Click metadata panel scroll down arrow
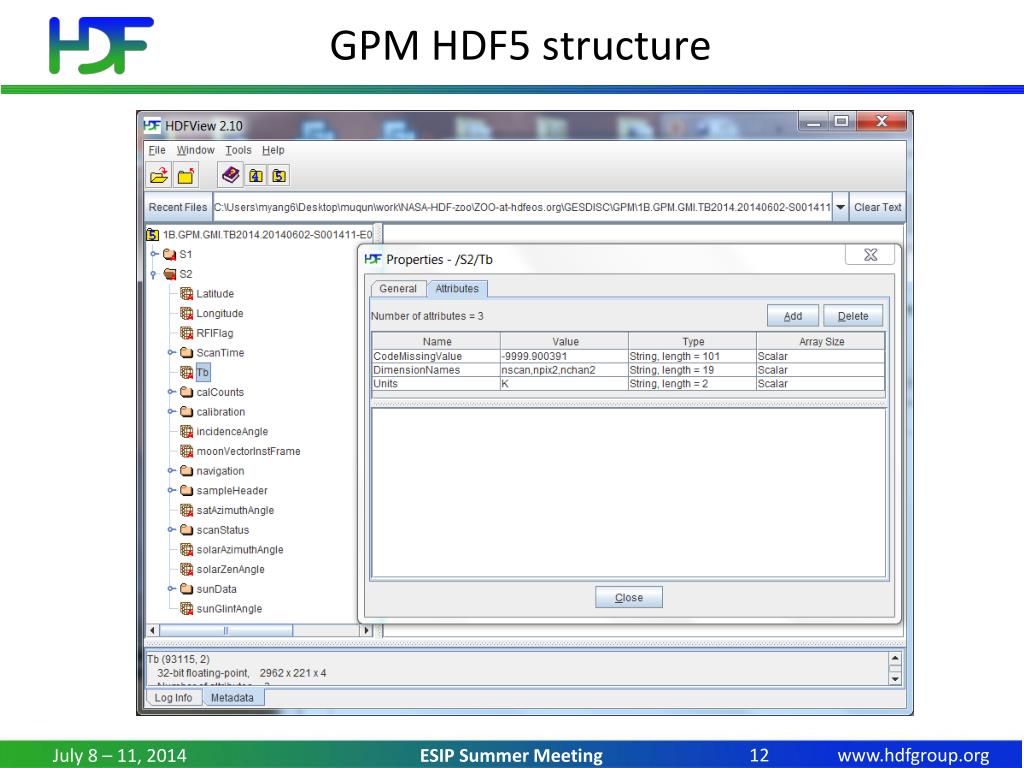 pyautogui.click(x=895, y=679)
